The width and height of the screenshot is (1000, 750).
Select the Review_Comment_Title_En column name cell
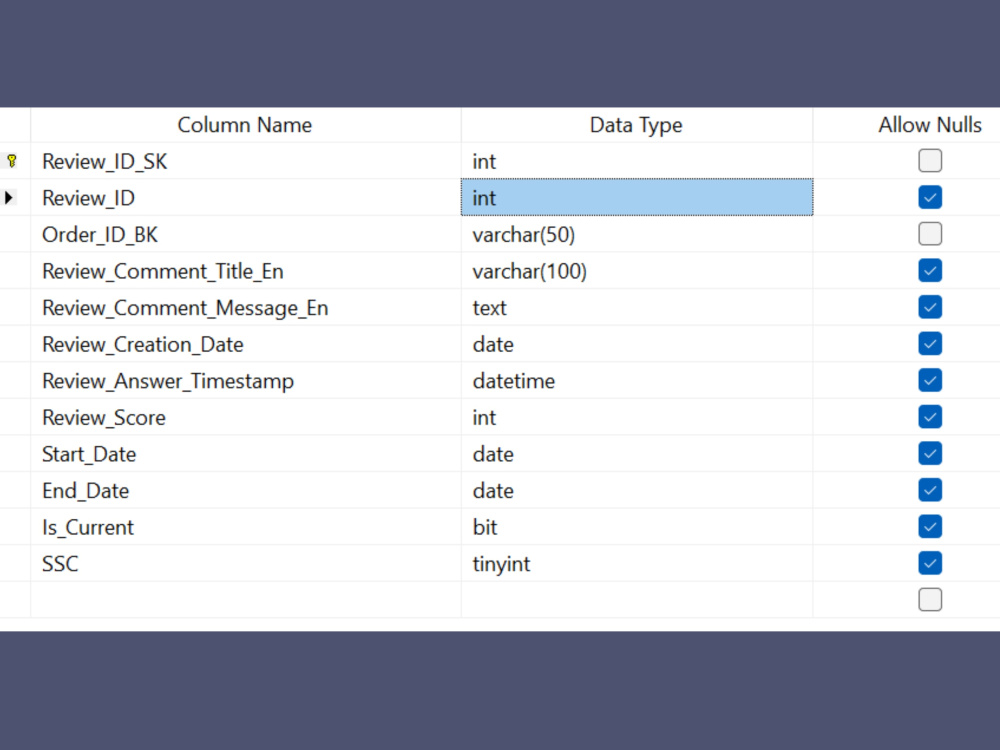(x=246, y=271)
